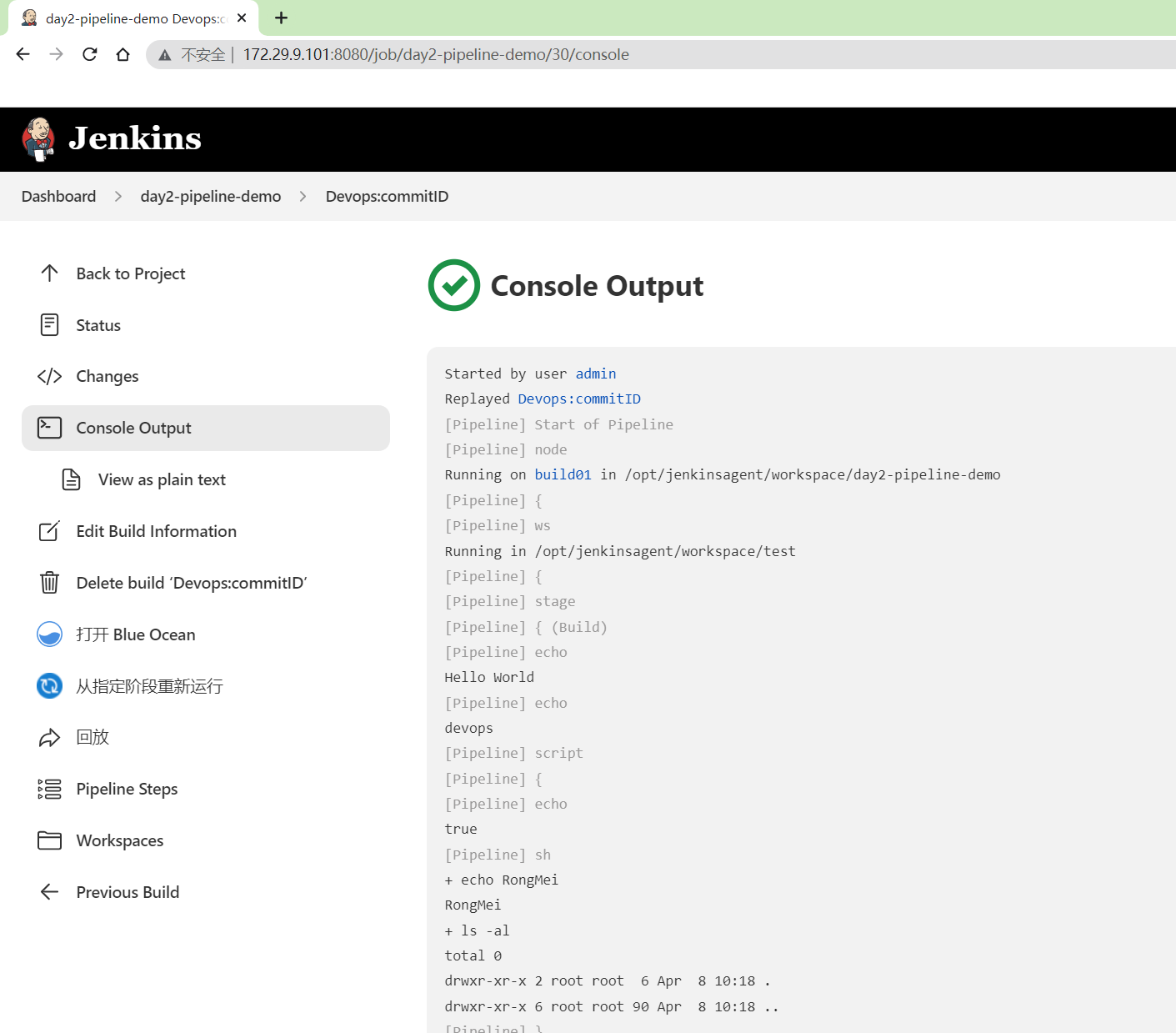The width and height of the screenshot is (1176, 1033).
Task: Expand chevron after day2-pipeline-demo breadcrumb
Action: [x=303, y=196]
